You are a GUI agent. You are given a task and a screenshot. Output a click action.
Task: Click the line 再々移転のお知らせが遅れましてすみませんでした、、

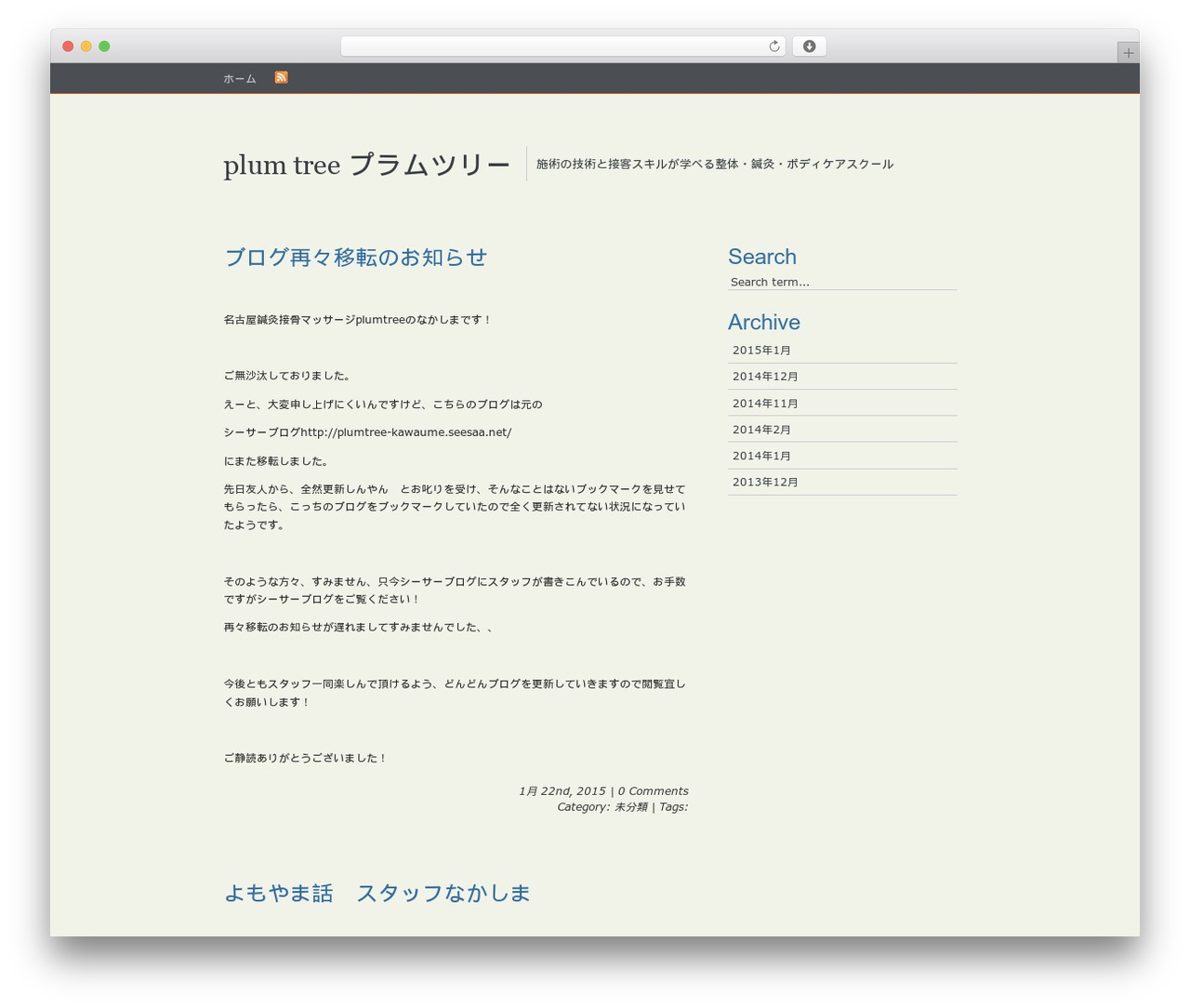(359, 628)
